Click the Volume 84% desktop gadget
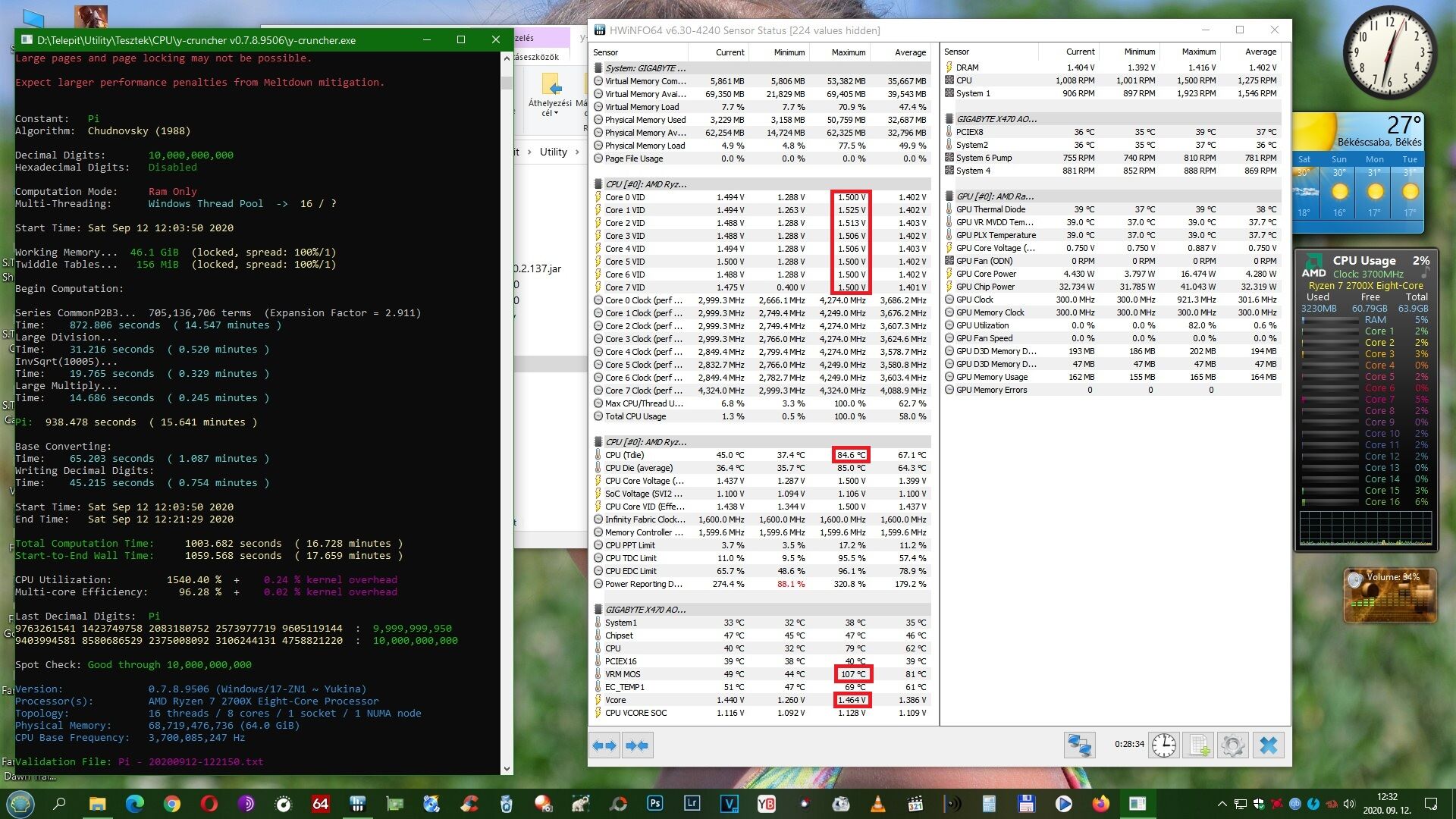Image resolution: width=1456 pixels, height=819 pixels. click(1390, 596)
